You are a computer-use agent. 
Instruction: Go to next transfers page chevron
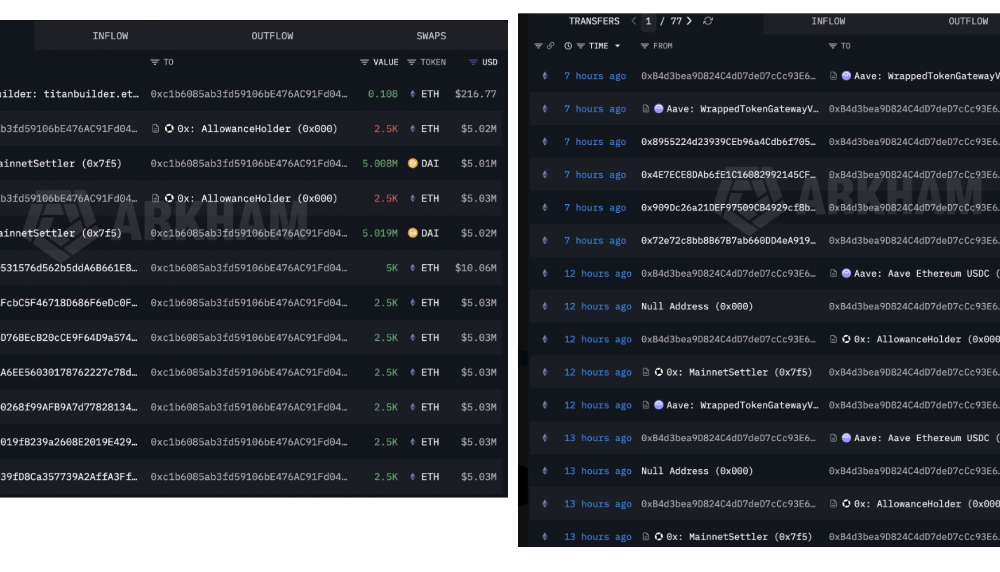click(689, 21)
